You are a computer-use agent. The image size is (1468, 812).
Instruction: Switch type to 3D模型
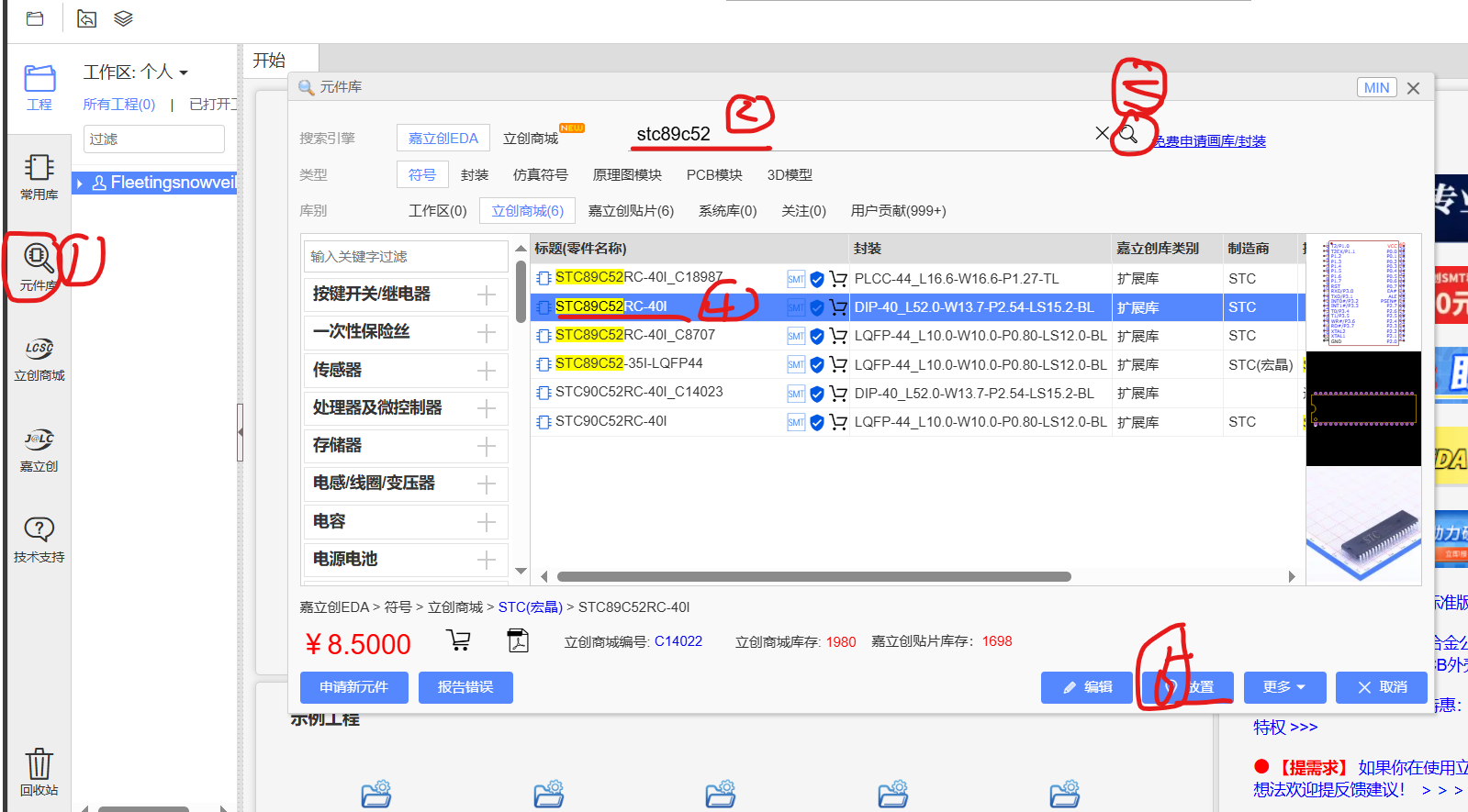click(790, 175)
